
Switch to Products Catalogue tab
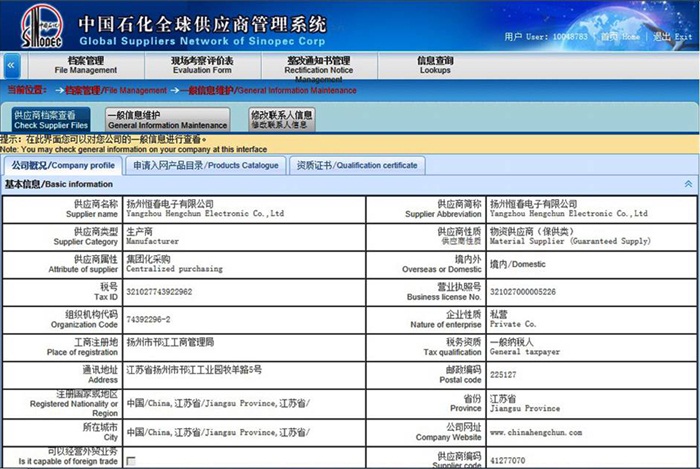[205, 166]
